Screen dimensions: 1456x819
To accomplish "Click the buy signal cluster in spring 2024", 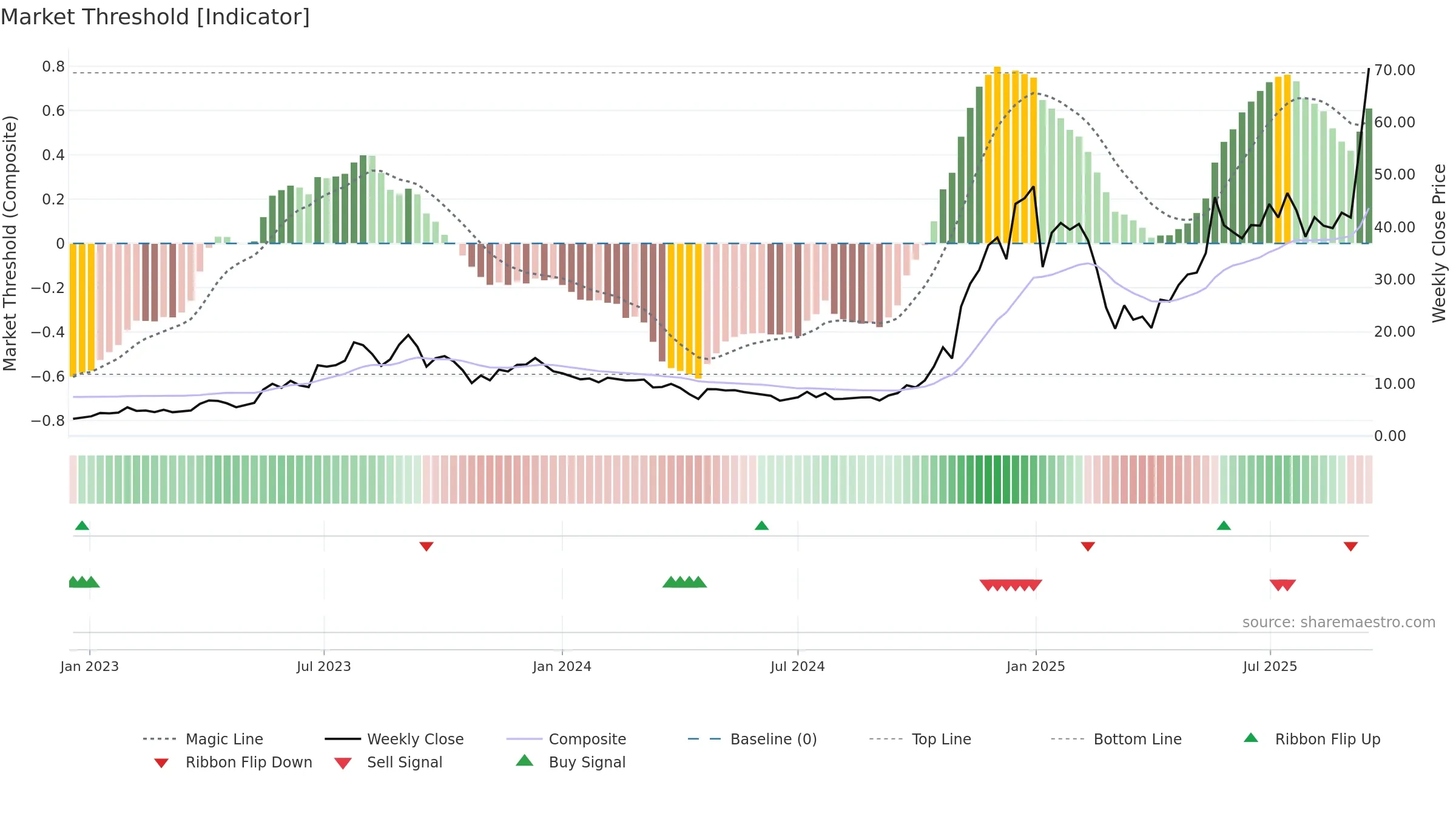I will click(x=685, y=582).
